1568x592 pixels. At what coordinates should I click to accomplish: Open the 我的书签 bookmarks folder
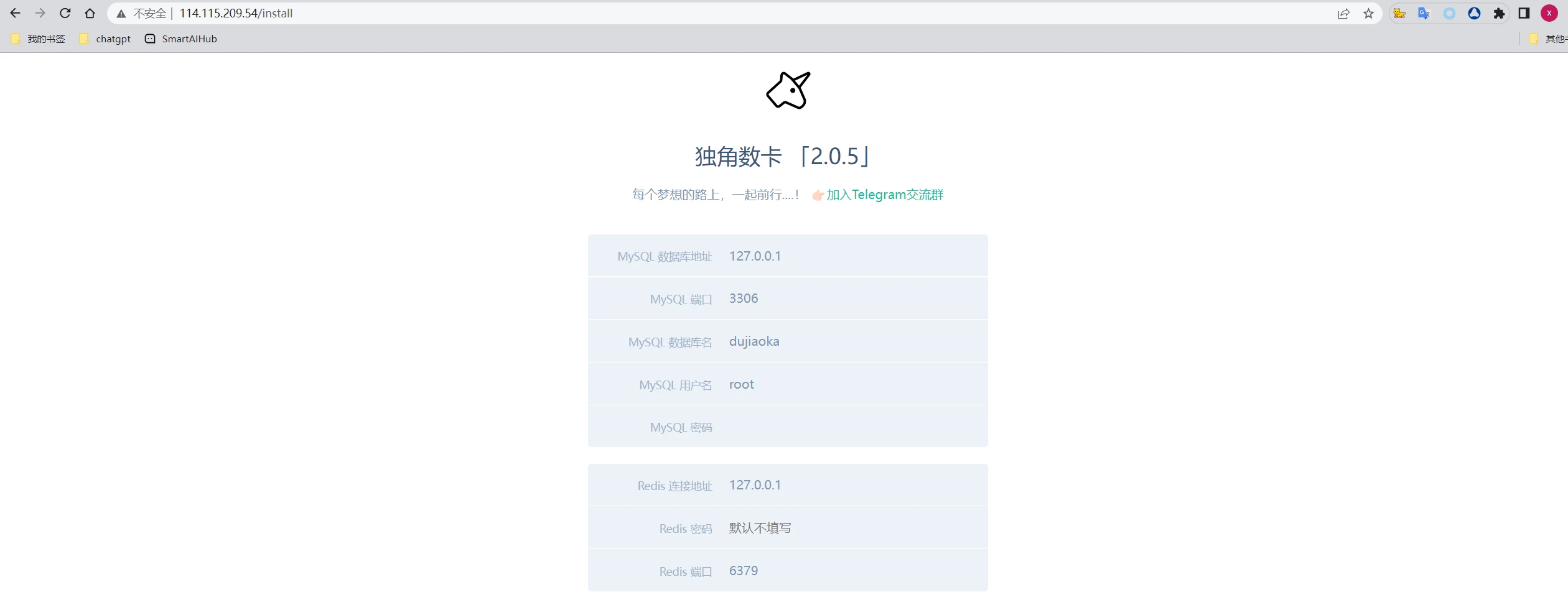(x=38, y=39)
